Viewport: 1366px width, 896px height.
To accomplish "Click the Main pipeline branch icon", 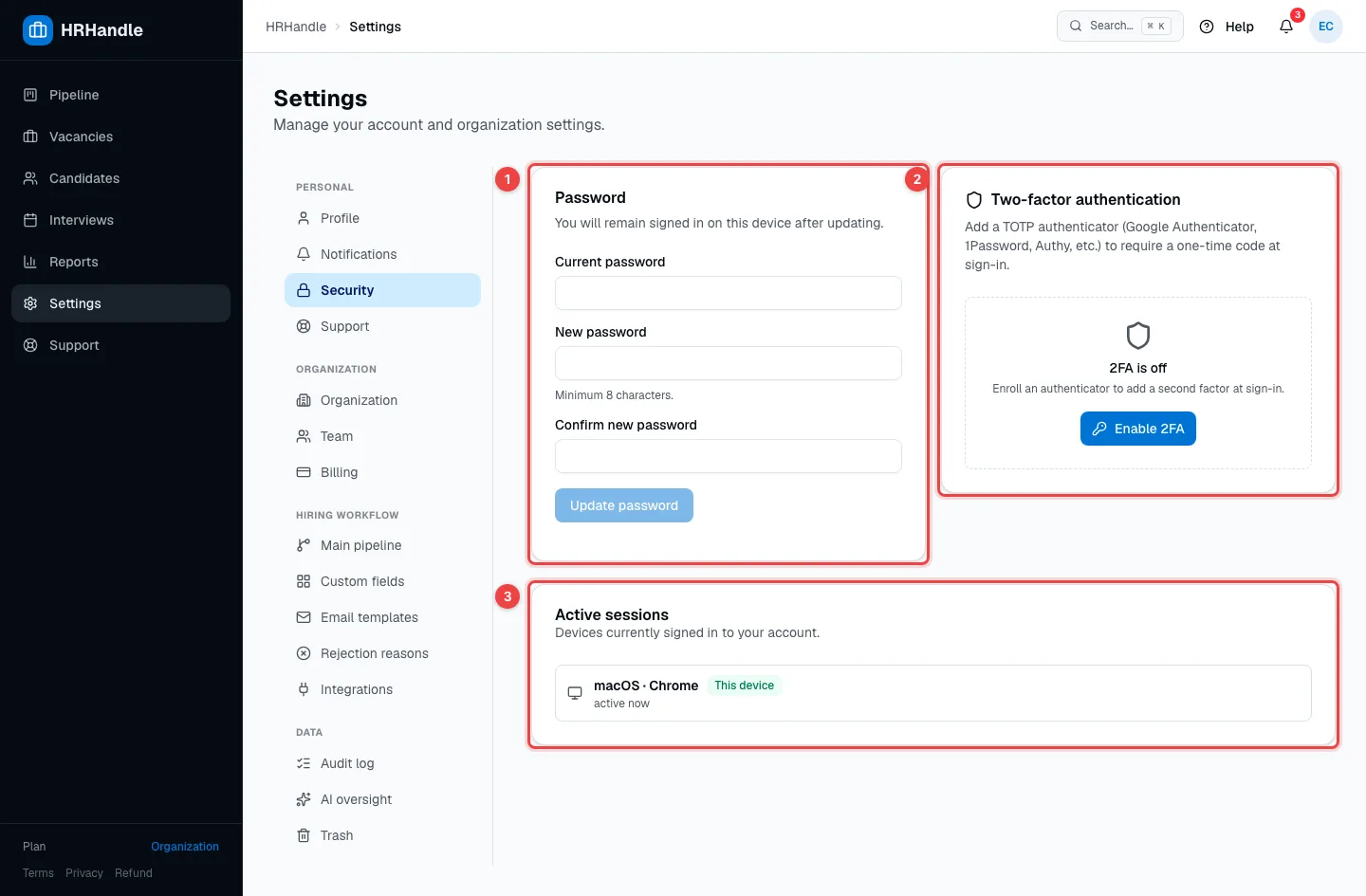I will pyautogui.click(x=304, y=545).
